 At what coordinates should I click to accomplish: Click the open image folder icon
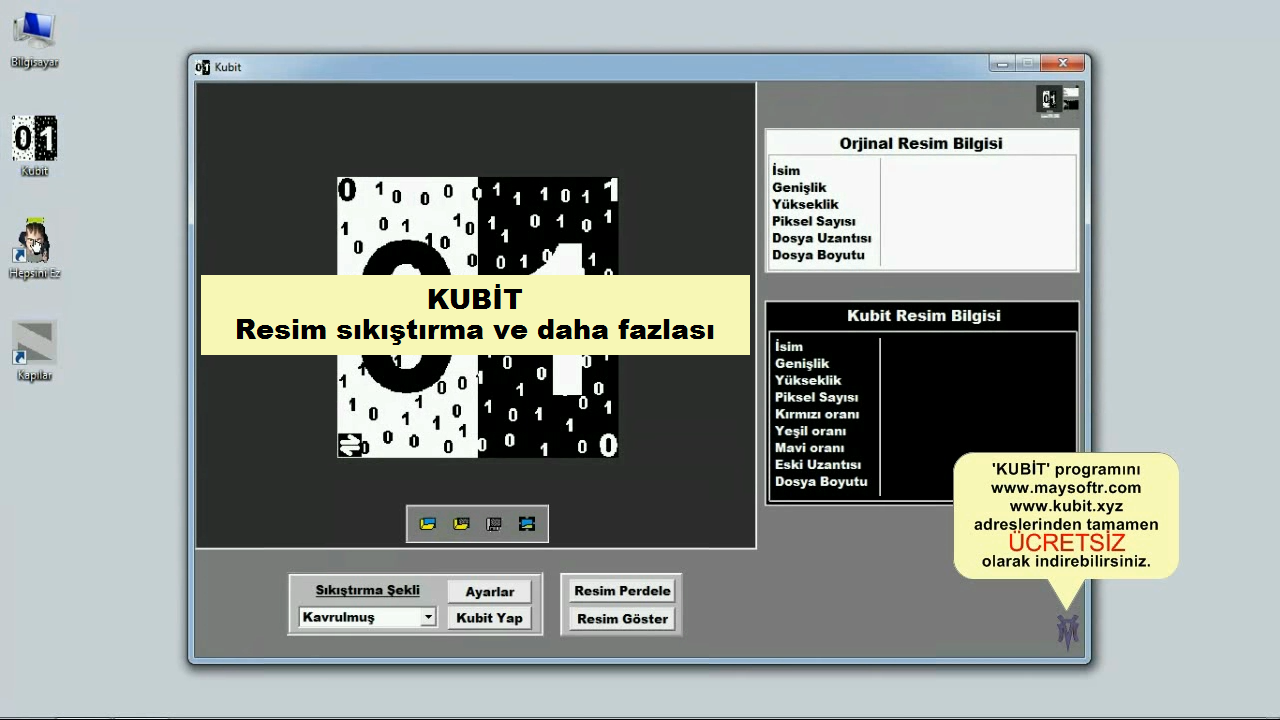(x=428, y=524)
